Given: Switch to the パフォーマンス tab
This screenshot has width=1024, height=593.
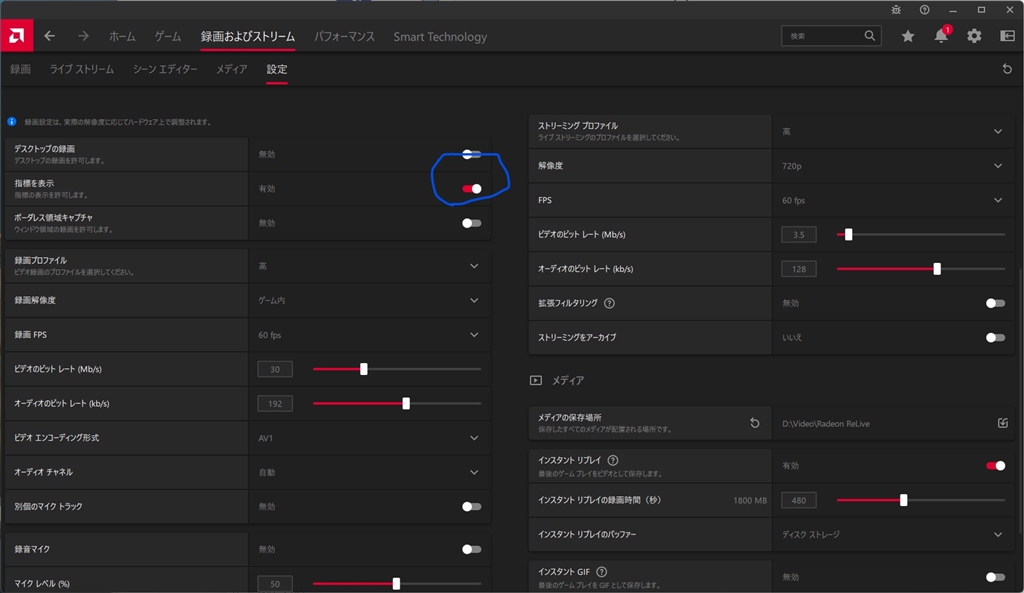Looking at the screenshot, I should coord(344,37).
